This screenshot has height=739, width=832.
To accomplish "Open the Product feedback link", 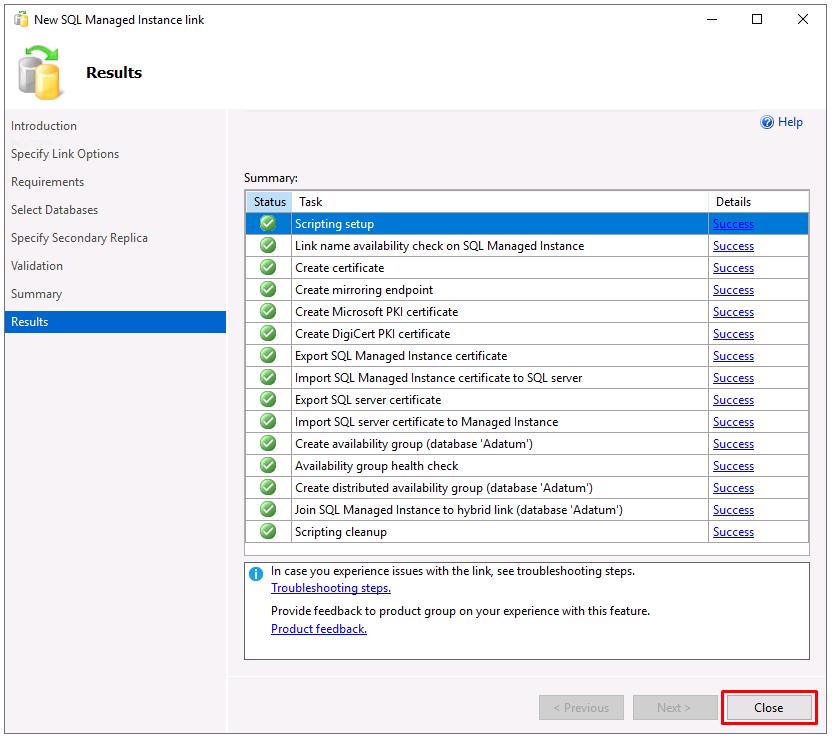I will (319, 629).
